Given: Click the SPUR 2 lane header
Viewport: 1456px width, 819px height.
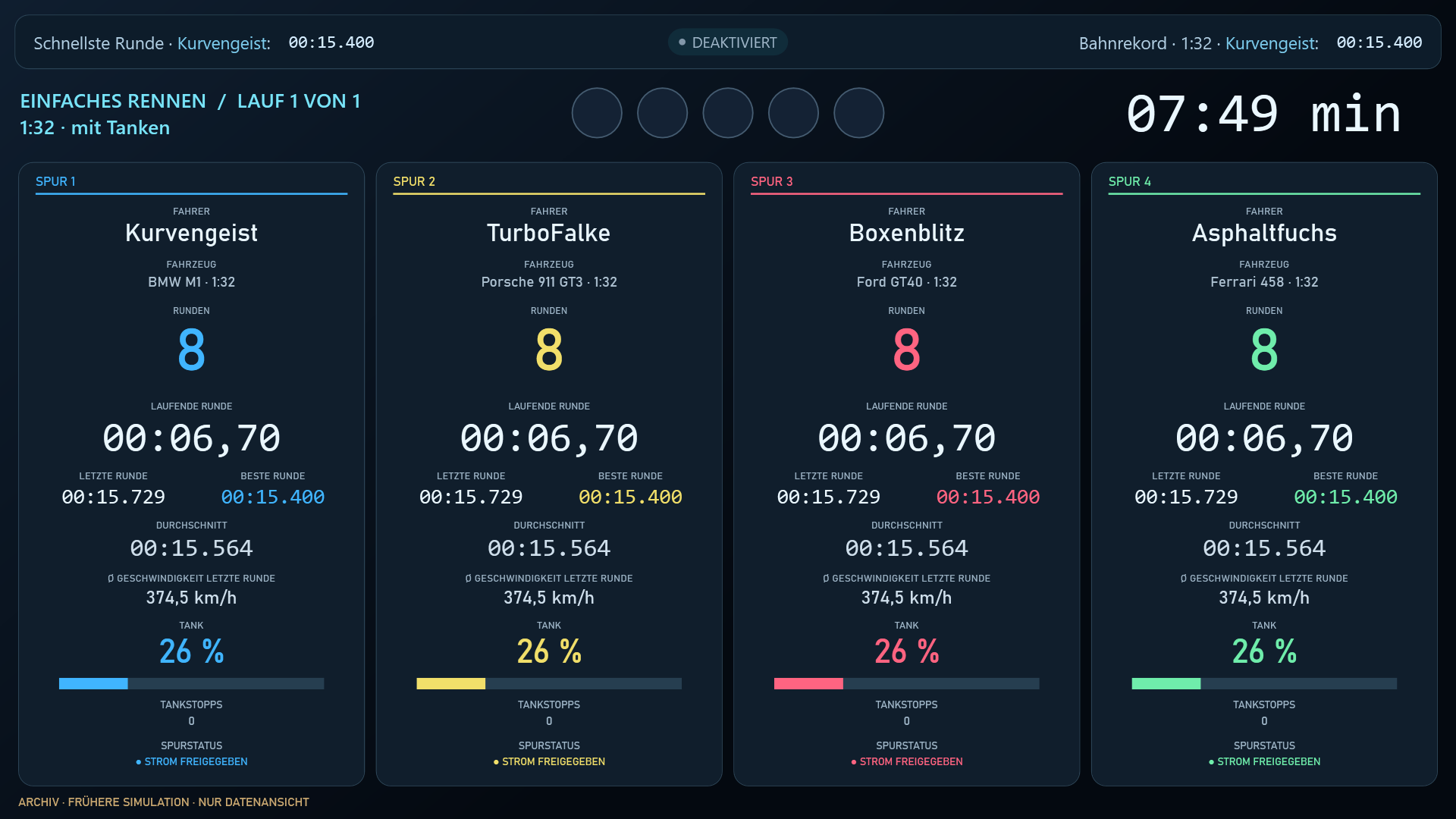Looking at the screenshot, I should [x=414, y=181].
